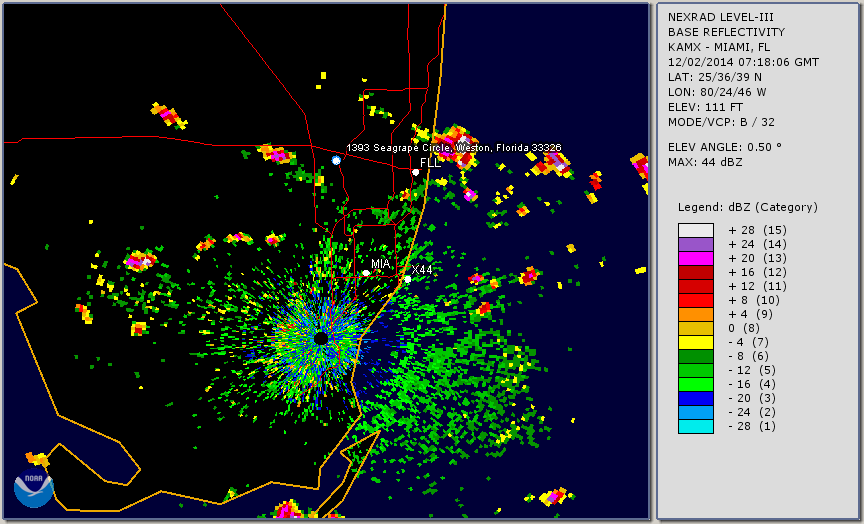Click the - 4 (7) legend label
Image resolution: width=864 pixels, height=524 pixels.
748,343
